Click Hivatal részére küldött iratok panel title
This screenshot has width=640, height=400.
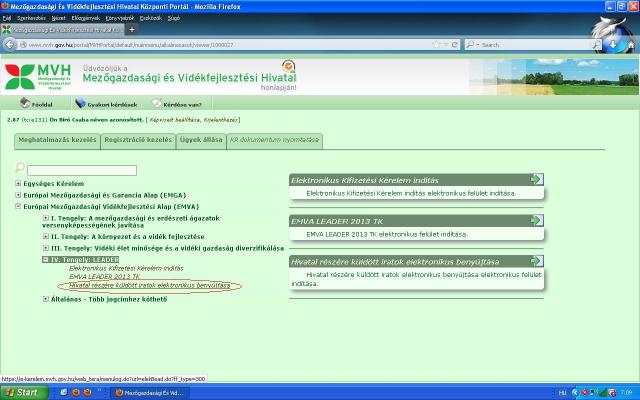point(395,262)
